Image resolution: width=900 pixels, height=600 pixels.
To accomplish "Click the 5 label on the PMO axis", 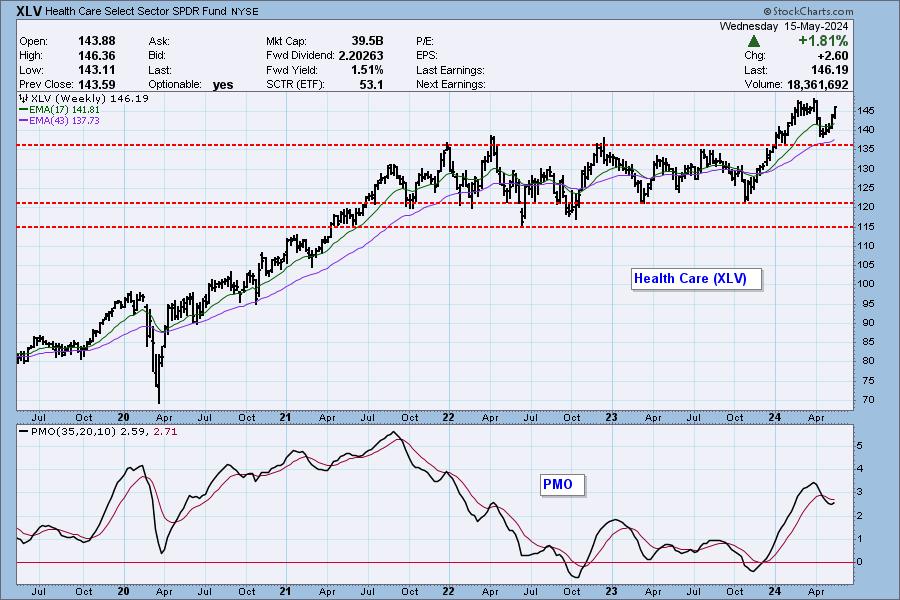I will point(859,446).
